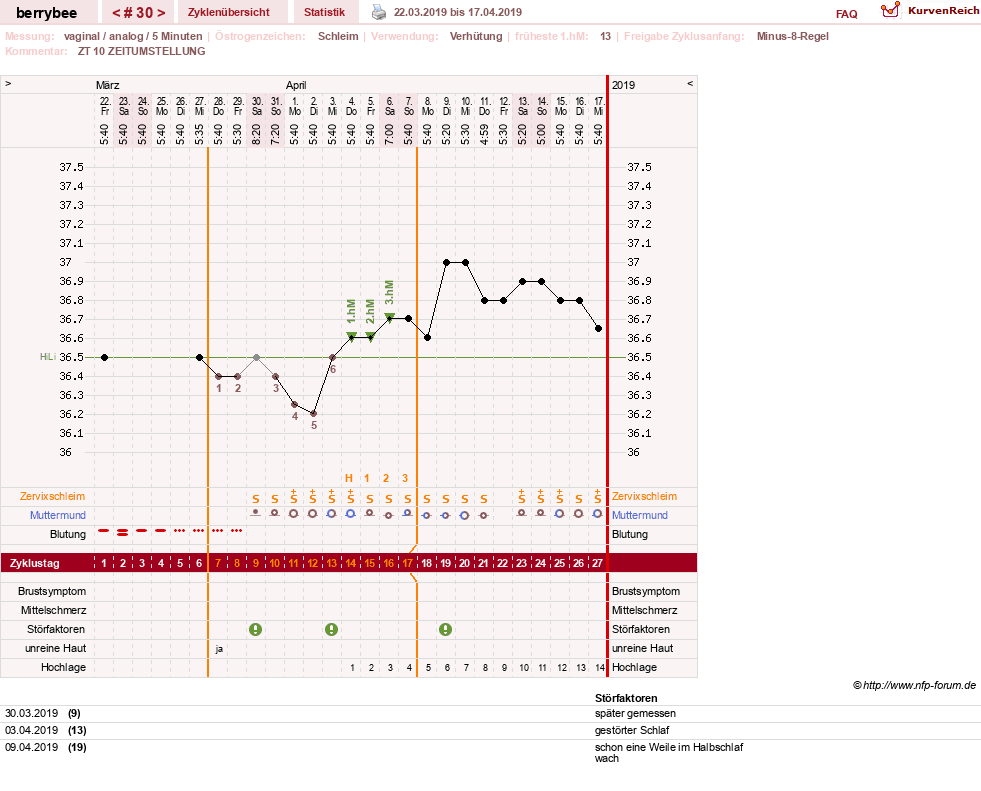Expand chart with left arrow toggle
Image resolution: width=981 pixels, height=791 pixels.
point(8,83)
